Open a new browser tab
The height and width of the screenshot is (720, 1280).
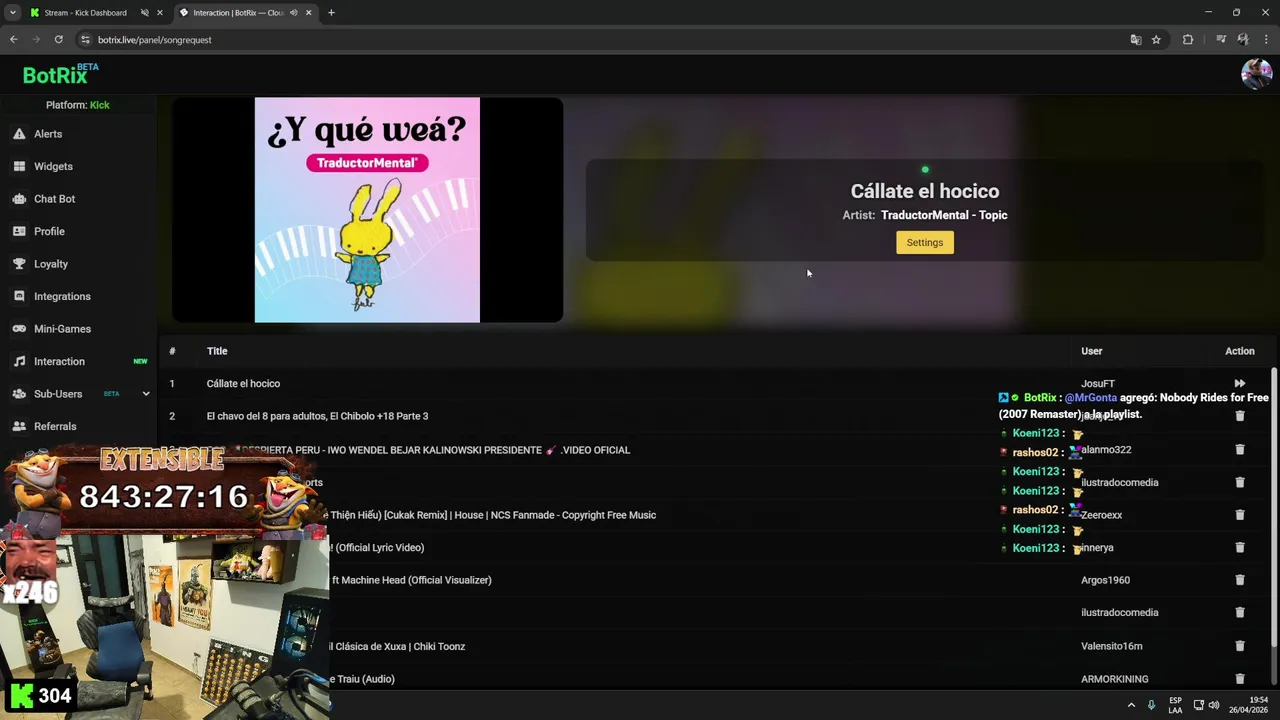coord(331,13)
